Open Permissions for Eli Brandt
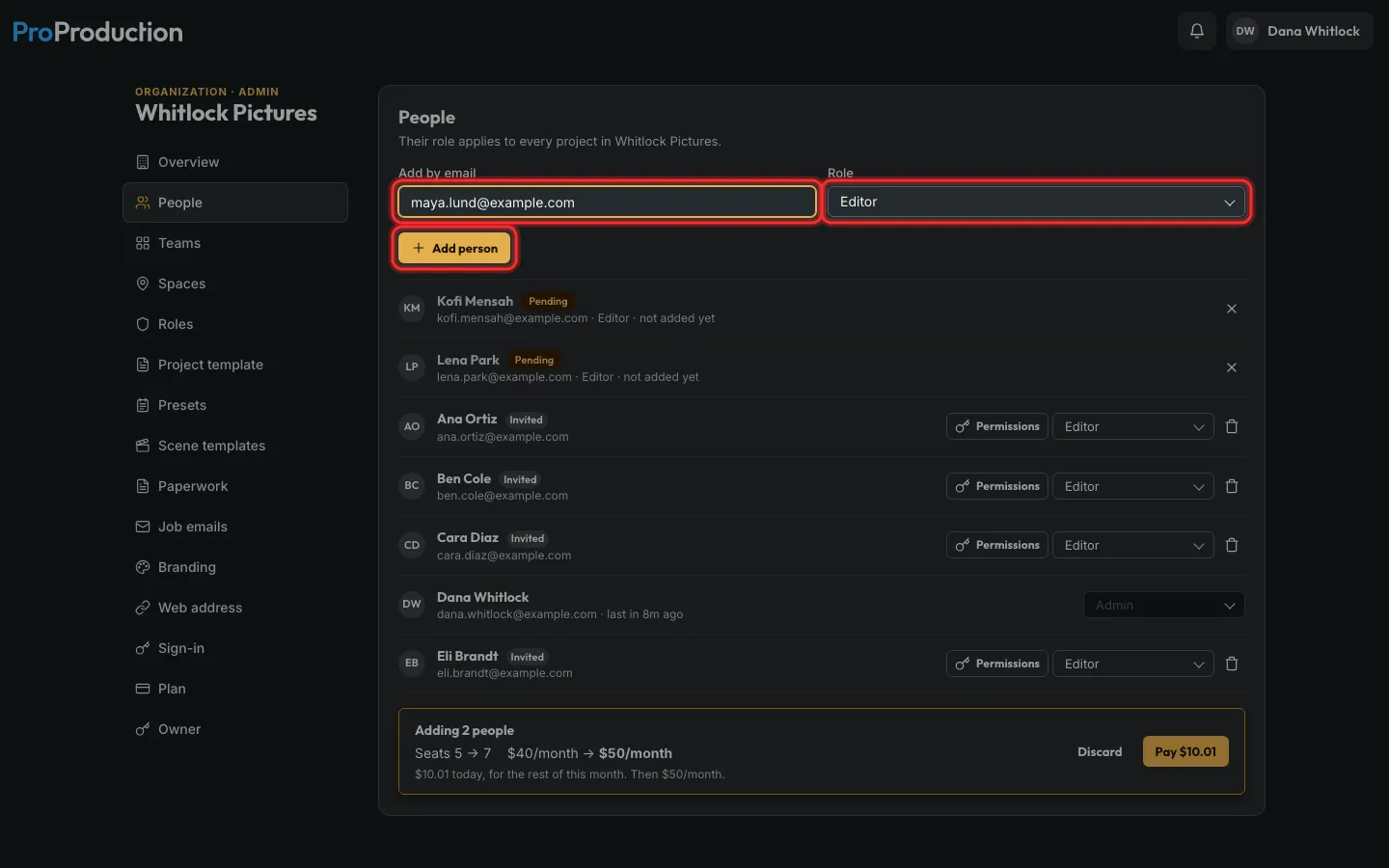 point(997,664)
